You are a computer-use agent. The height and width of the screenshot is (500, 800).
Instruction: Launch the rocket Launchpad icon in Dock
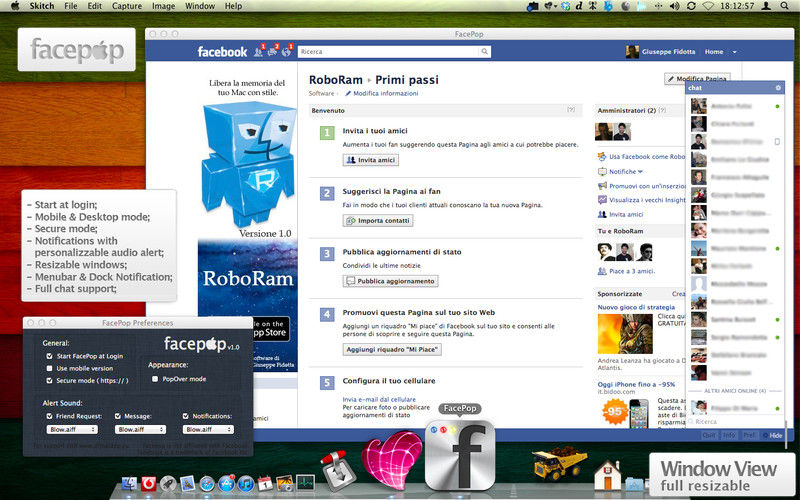[x=168, y=483]
